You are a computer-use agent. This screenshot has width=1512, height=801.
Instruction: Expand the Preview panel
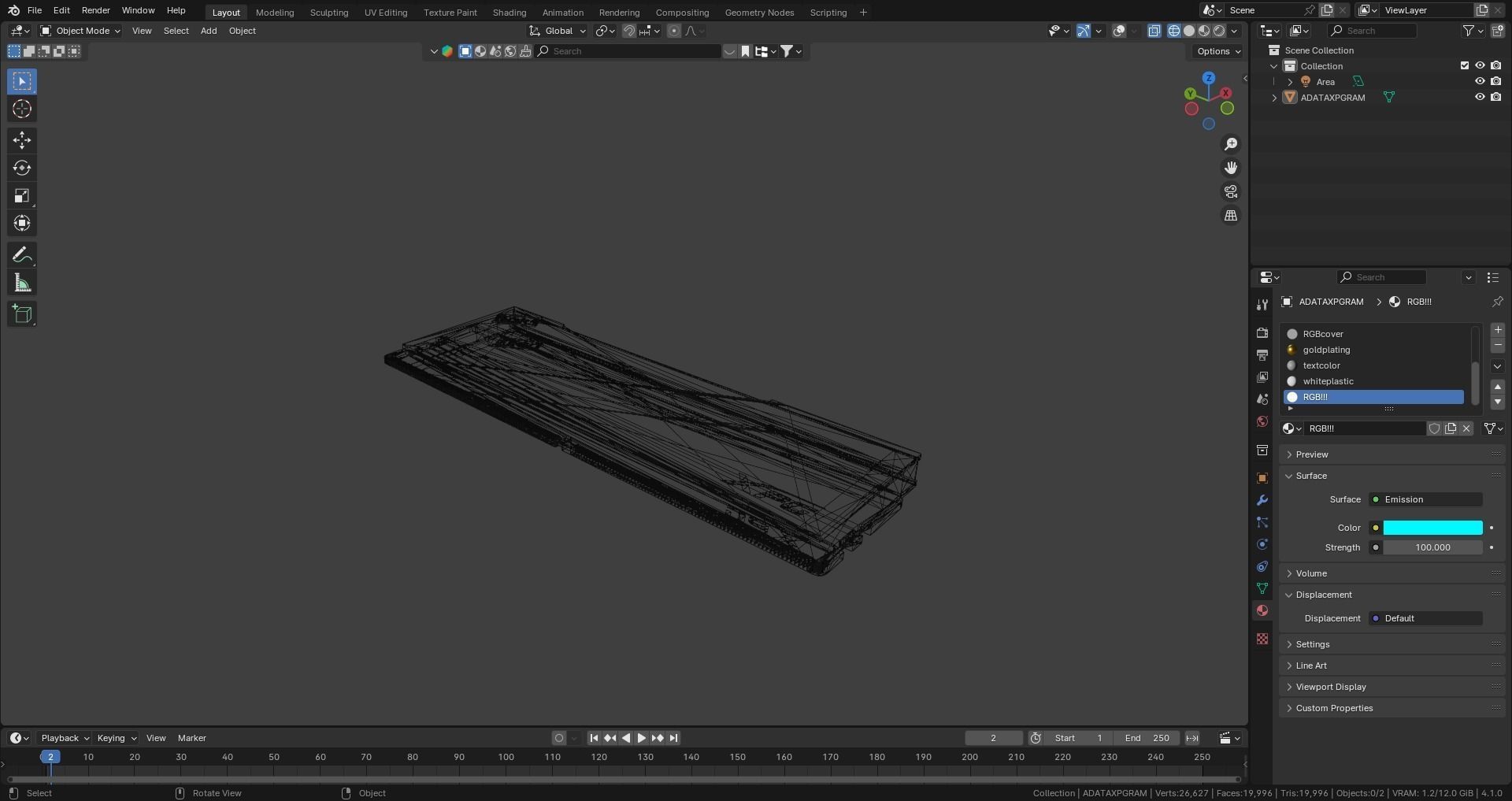point(1312,454)
